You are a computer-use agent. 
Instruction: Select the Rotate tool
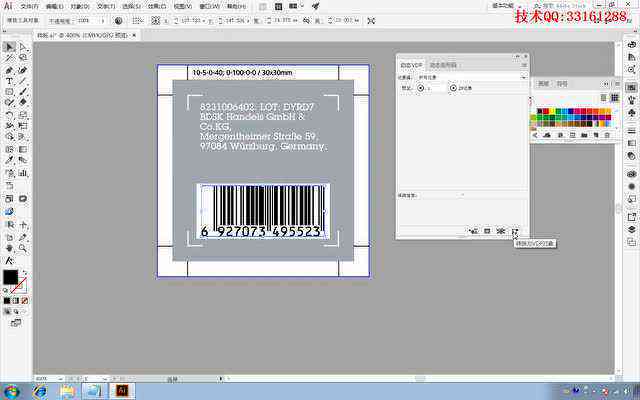[x=9, y=115]
